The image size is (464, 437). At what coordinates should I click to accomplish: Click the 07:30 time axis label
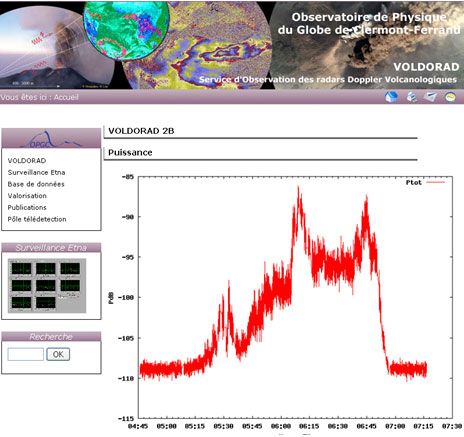click(x=452, y=426)
